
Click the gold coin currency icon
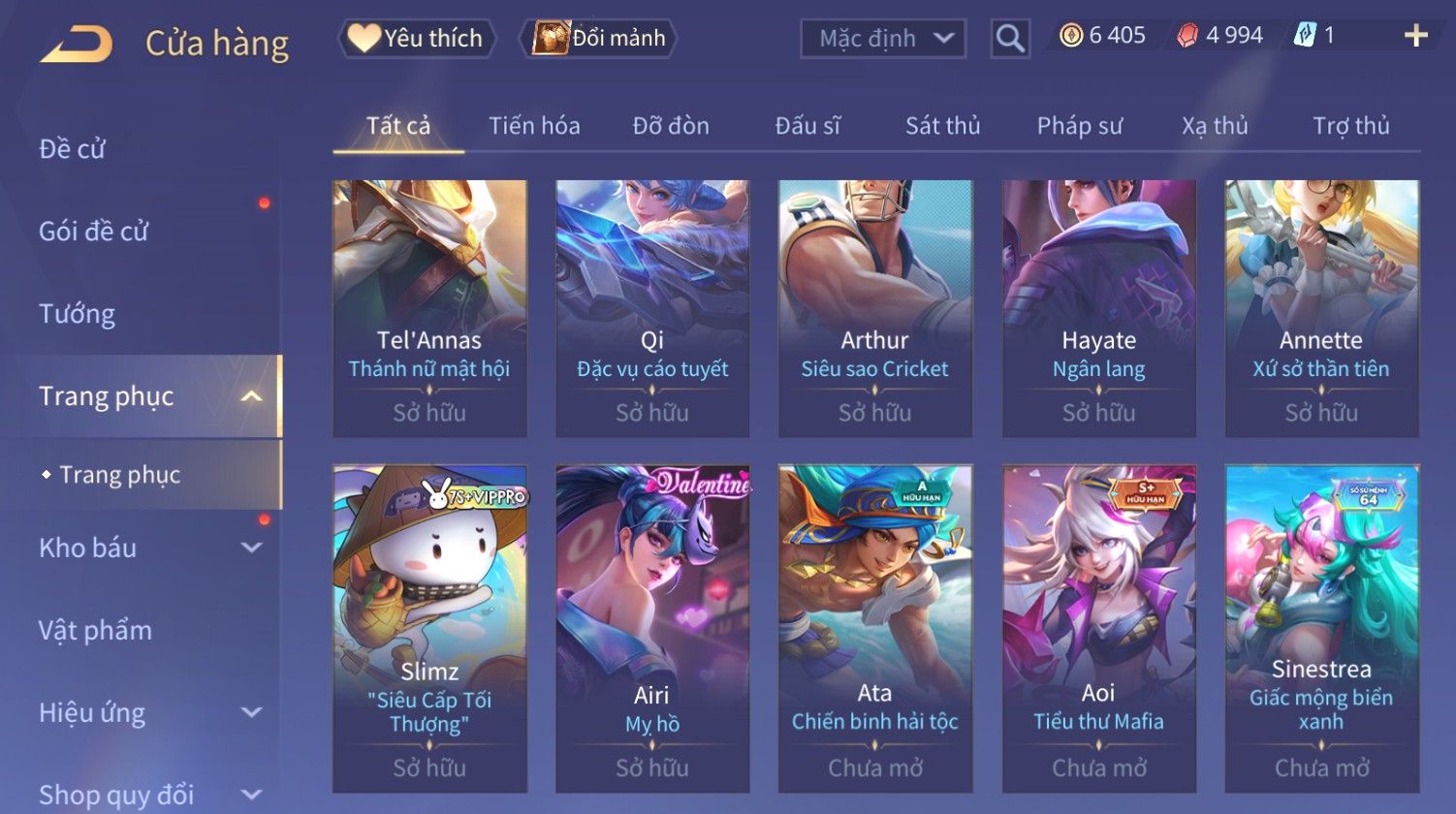pos(1071,36)
